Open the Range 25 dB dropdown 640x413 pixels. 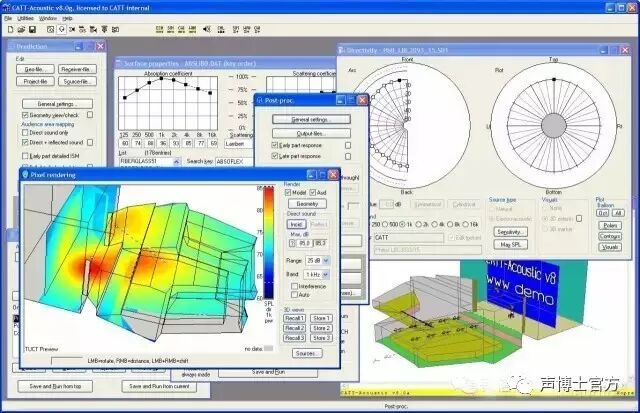tap(326, 260)
